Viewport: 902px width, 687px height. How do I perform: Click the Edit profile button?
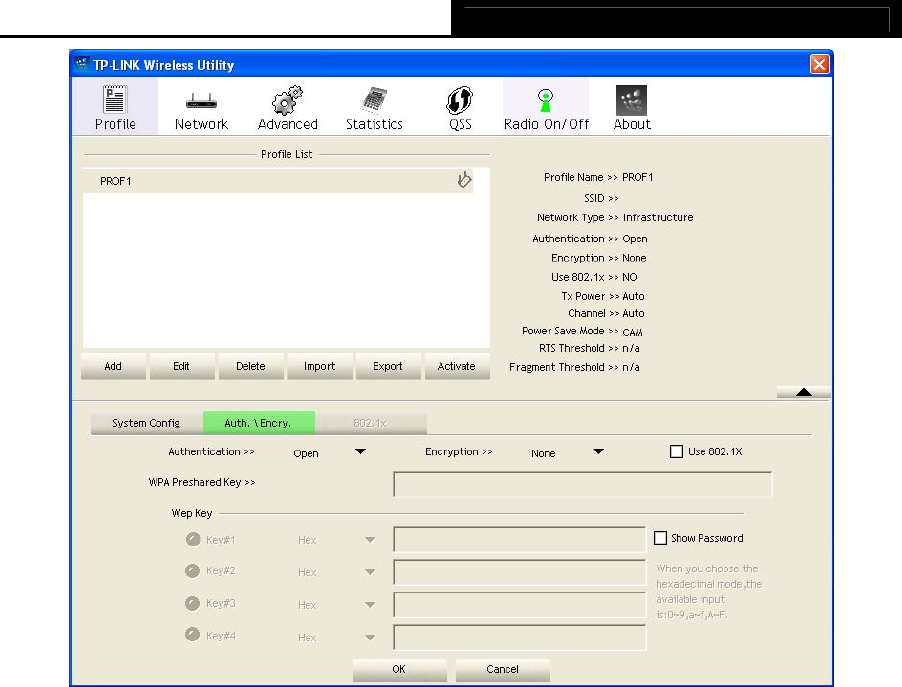(181, 367)
